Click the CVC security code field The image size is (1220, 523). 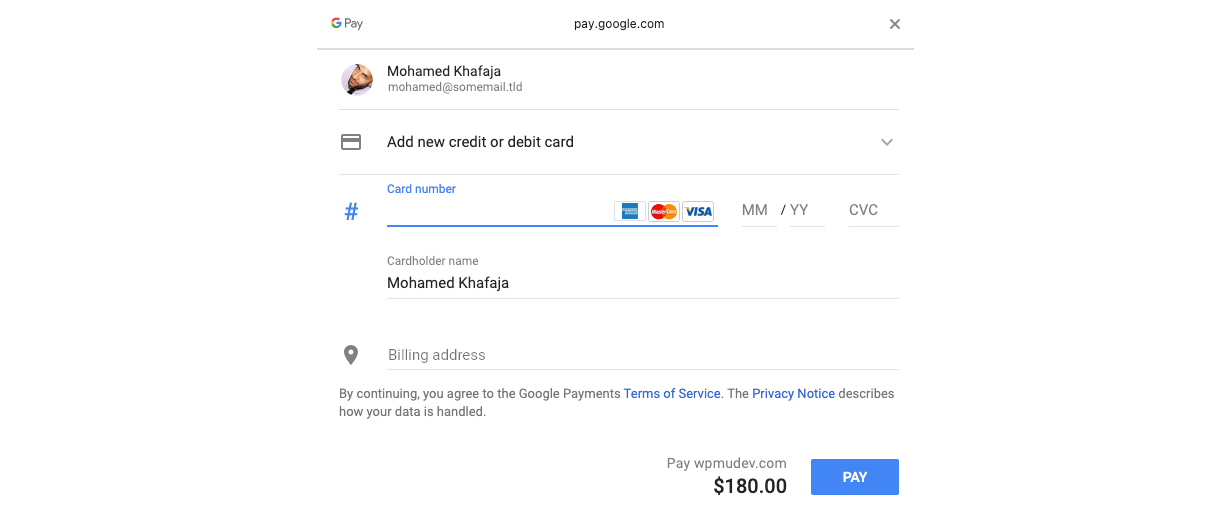(x=873, y=210)
